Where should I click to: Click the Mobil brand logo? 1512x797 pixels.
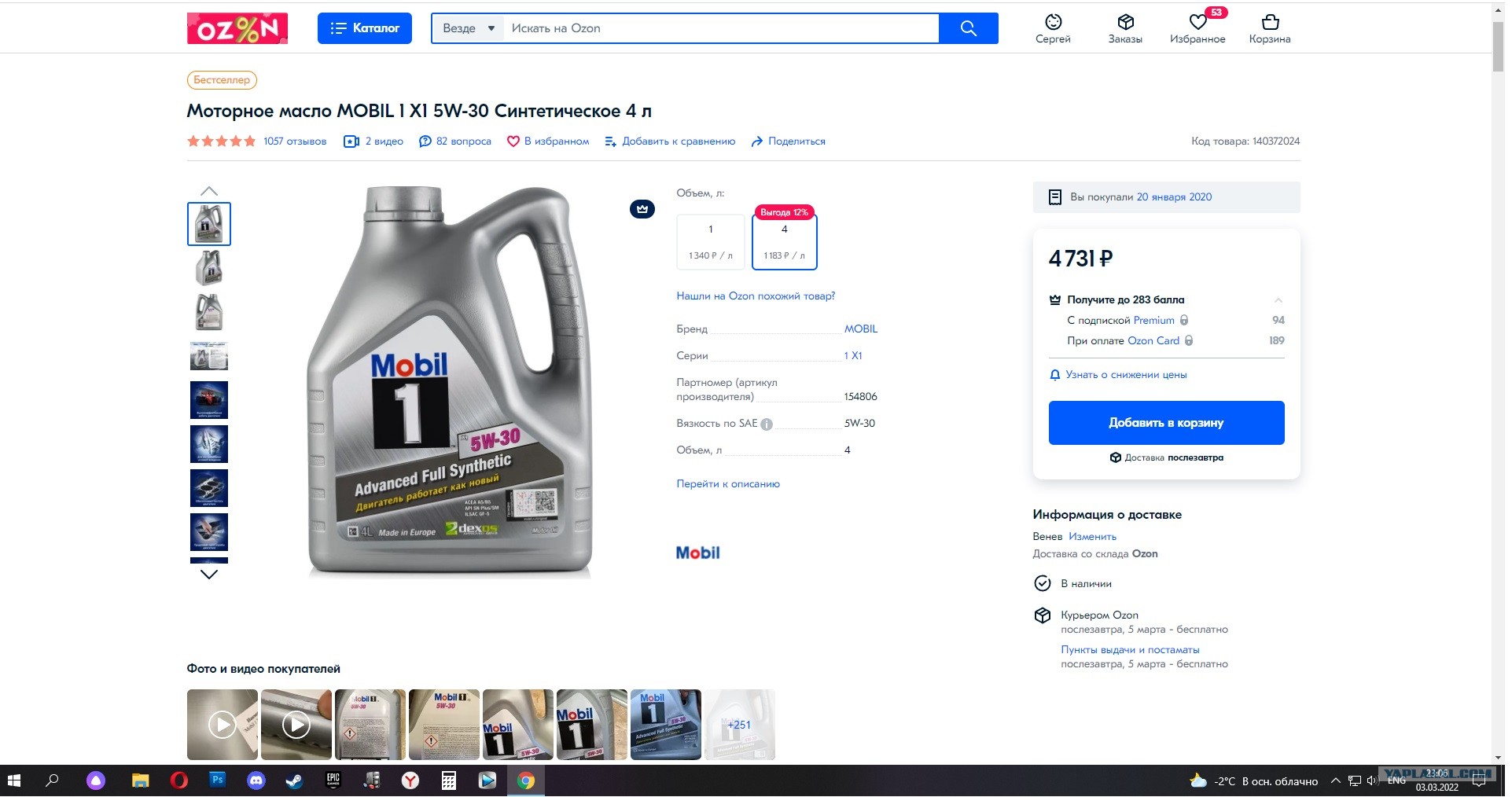coord(698,553)
